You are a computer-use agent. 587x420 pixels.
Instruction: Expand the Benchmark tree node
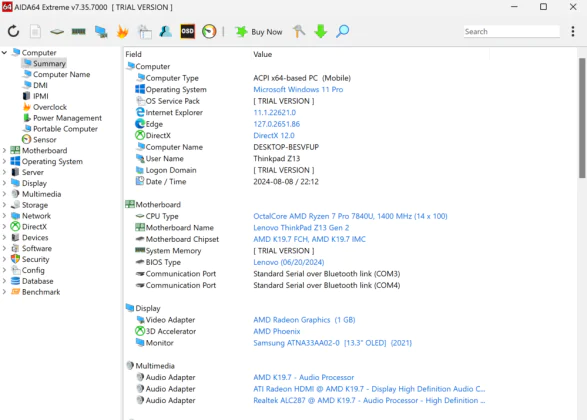[x=4, y=292]
